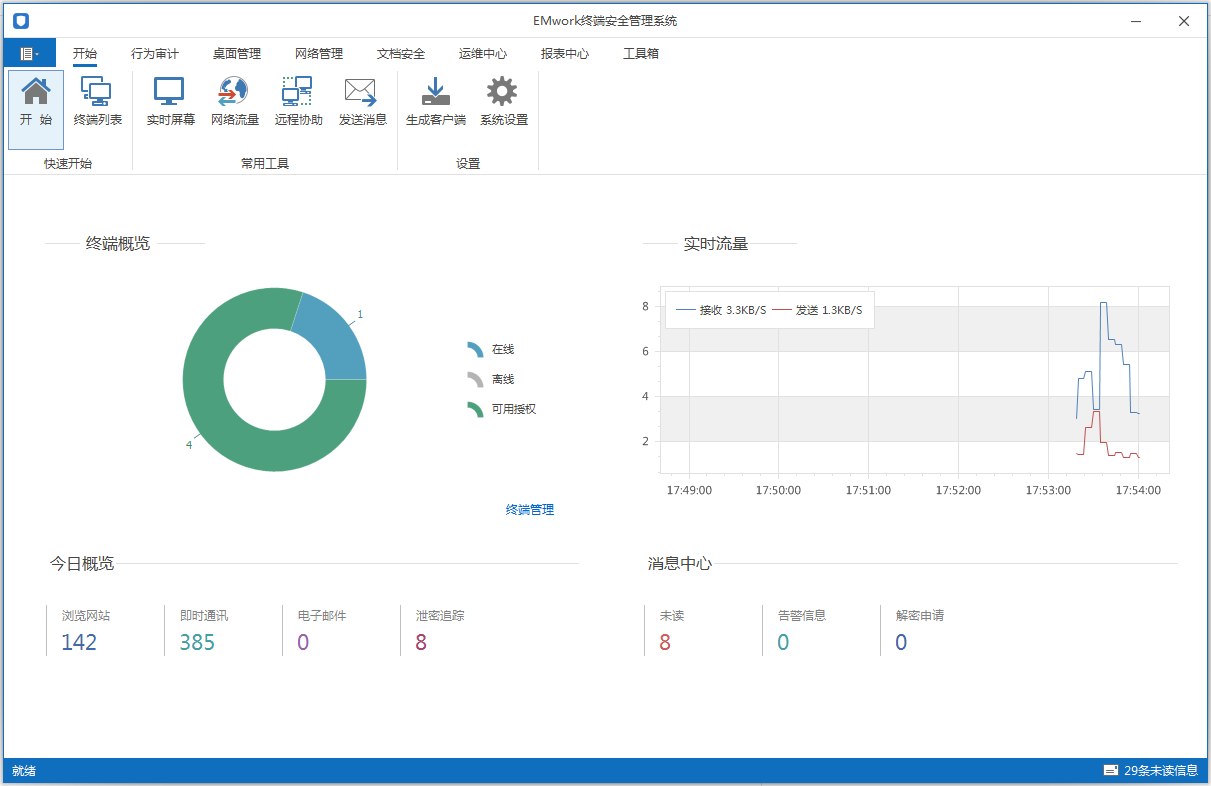Click the 就绪 status bar text

pyautogui.click(x=24, y=771)
